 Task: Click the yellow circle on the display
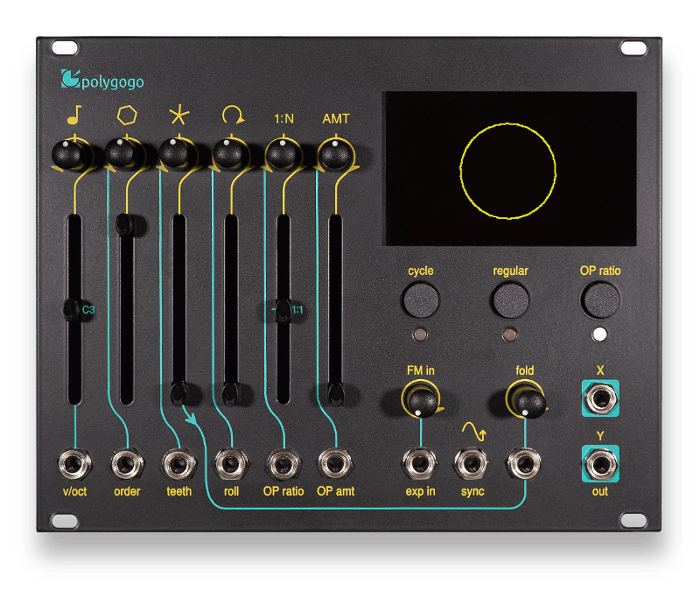point(508,171)
